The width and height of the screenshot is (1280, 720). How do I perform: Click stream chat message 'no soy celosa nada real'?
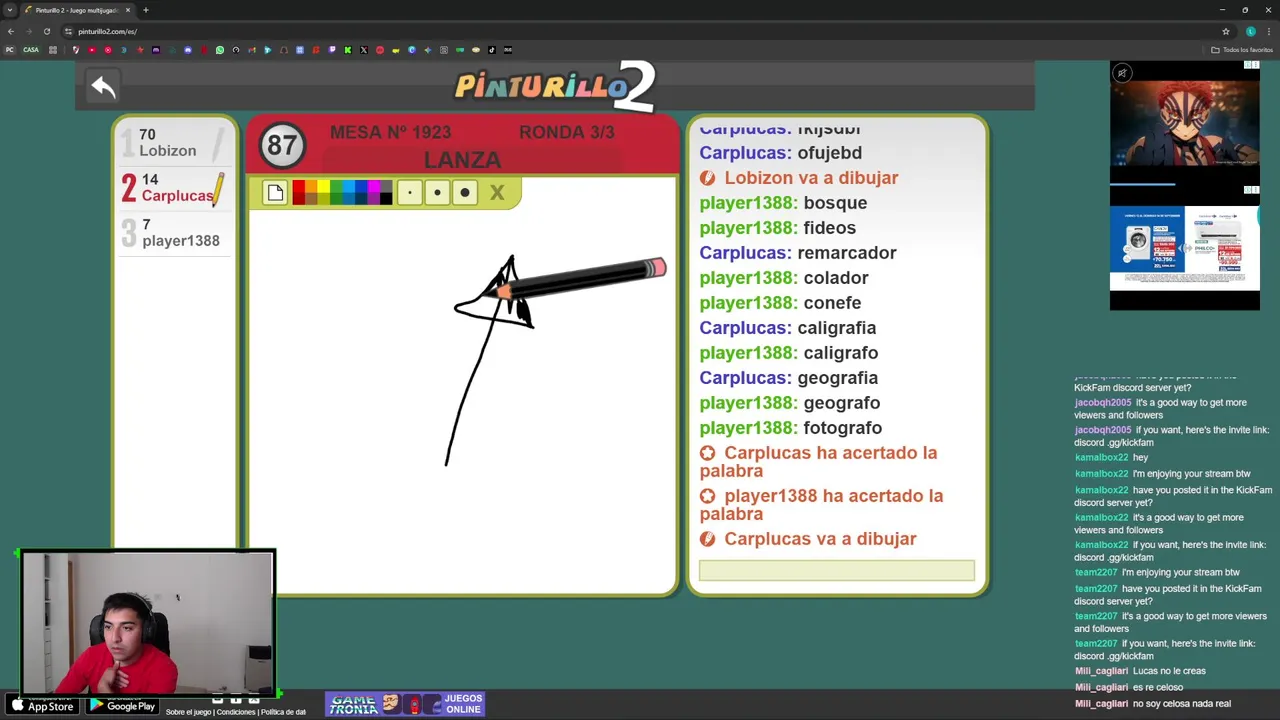pyautogui.click(x=1182, y=704)
